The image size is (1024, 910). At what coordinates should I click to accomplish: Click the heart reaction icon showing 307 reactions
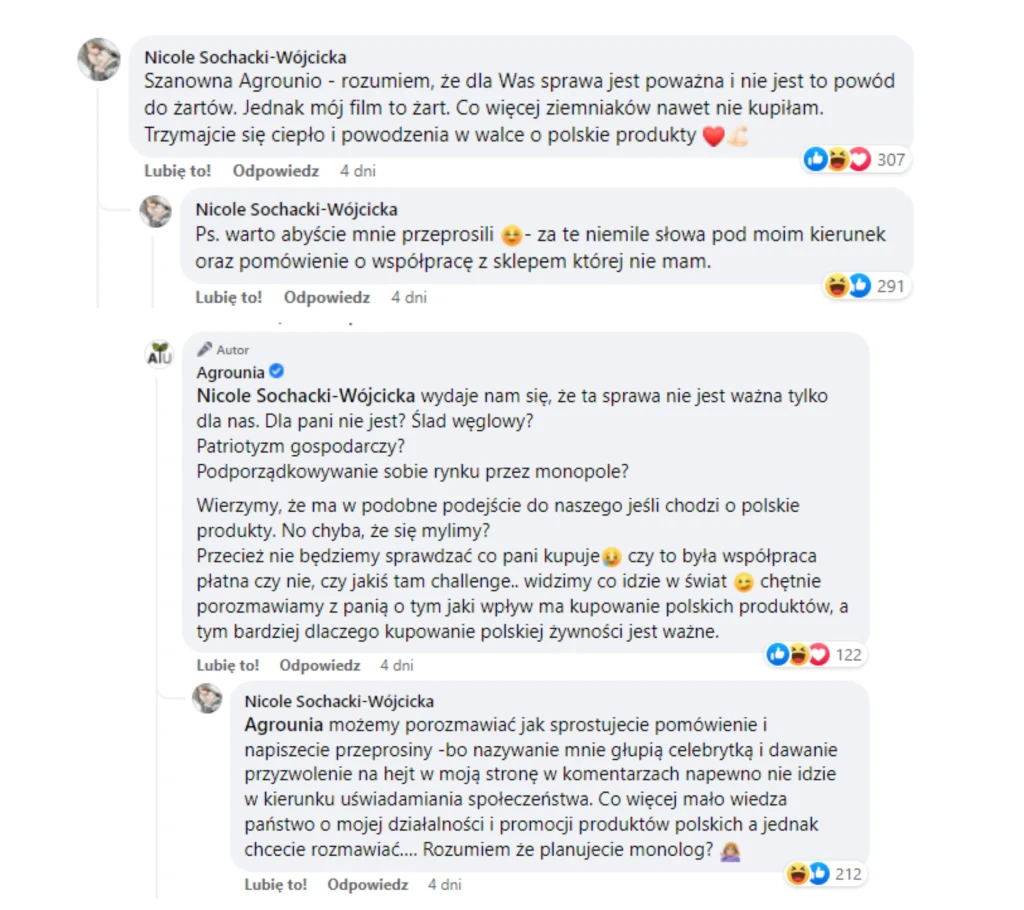(857, 159)
